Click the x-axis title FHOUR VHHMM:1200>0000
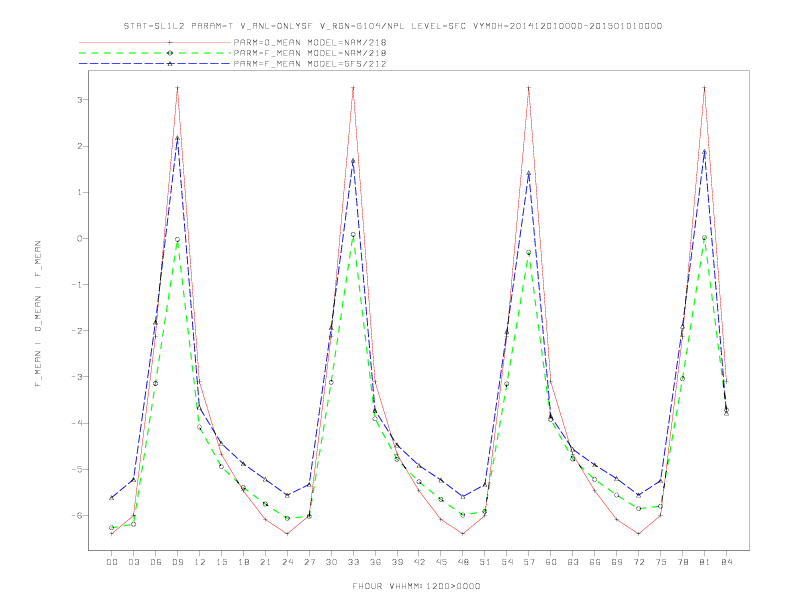 point(416,586)
